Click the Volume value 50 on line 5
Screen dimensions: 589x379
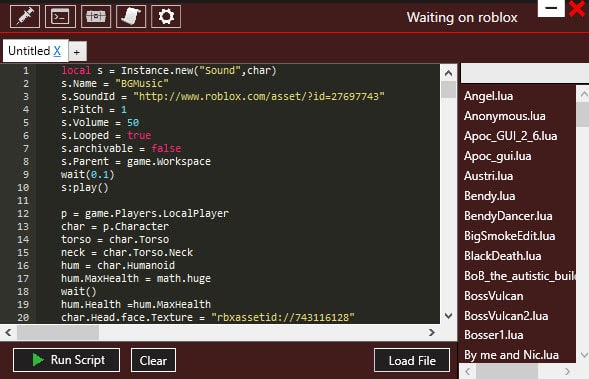[133, 122]
